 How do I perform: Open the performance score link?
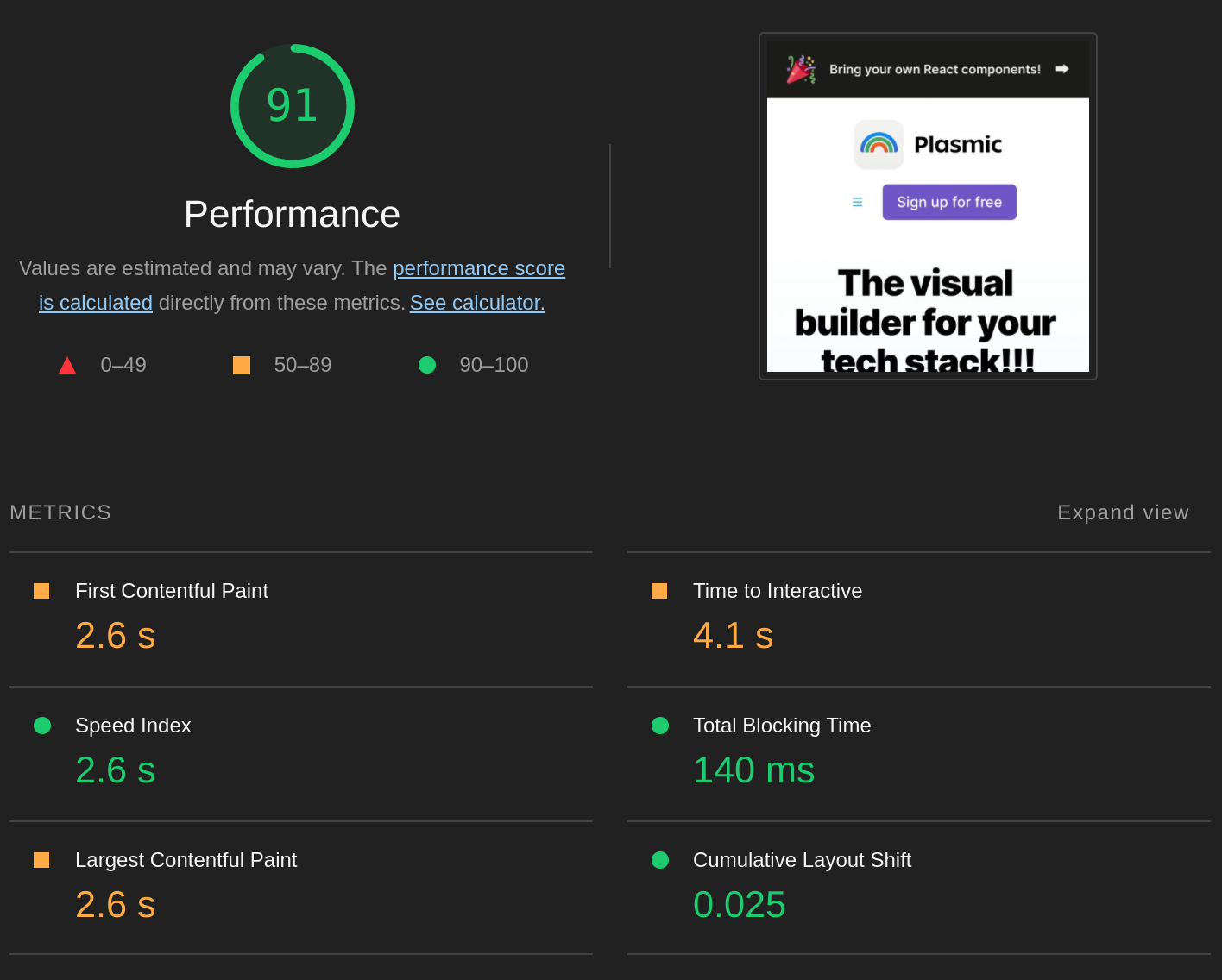click(x=479, y=268)
